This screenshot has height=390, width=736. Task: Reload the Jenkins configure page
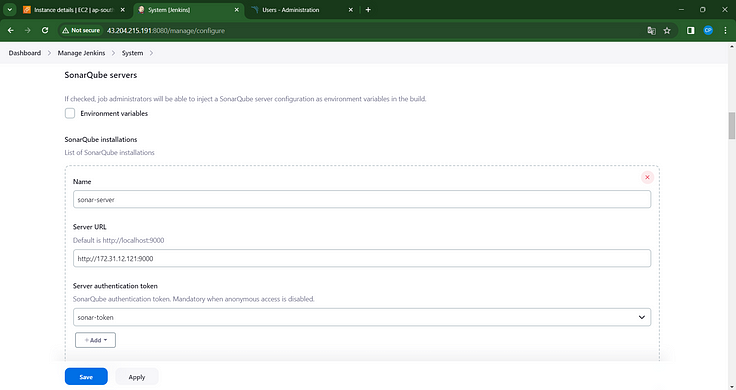[45, 30]
